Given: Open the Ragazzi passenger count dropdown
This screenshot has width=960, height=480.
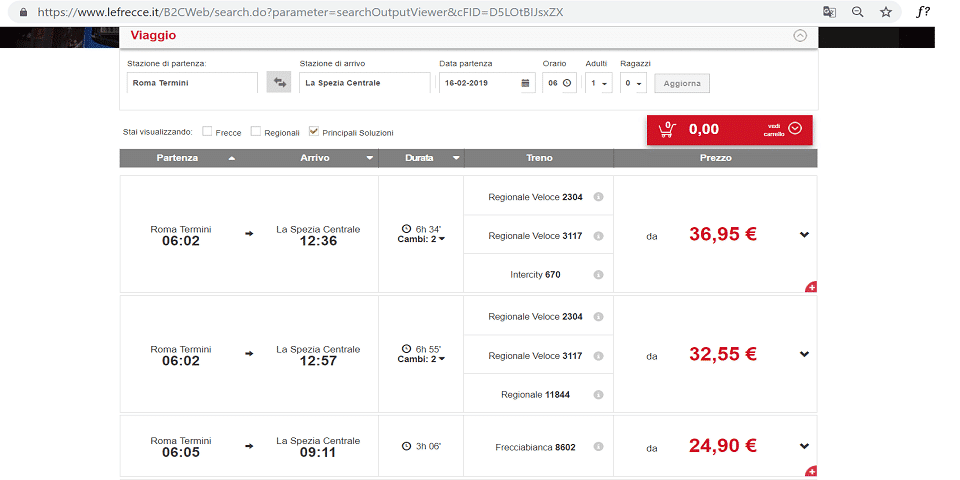Looking at the screenshot, I should coord(633,83).
